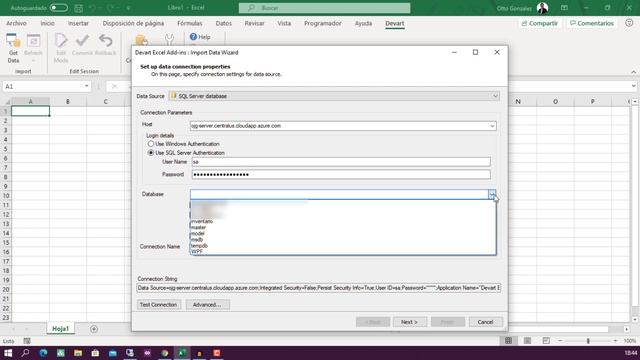640x360 pixels.
Task: Select WPF in database list
Action: (x=343, y=252)
